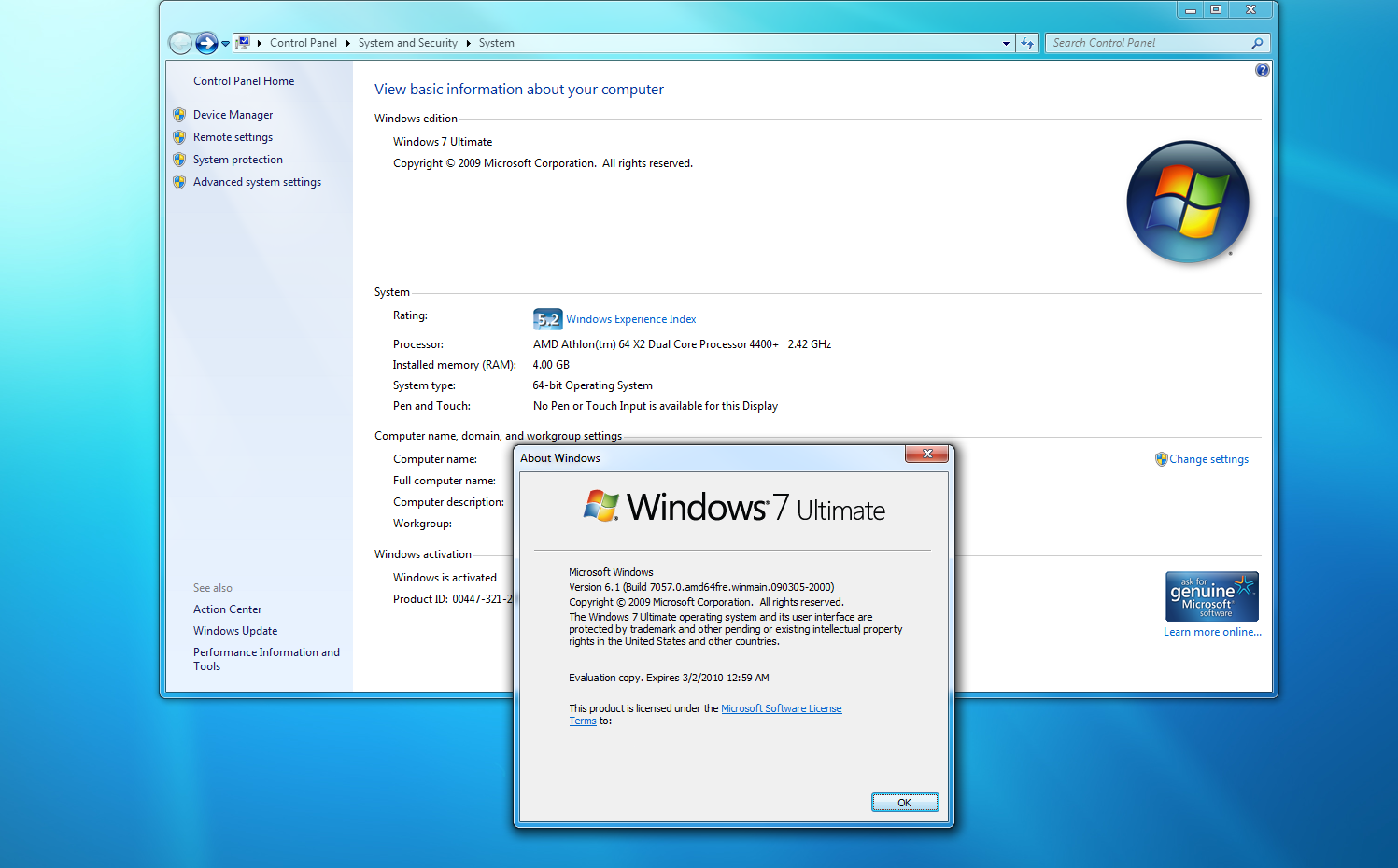Open Remote settings
The height and width of the screenshot is (868, 1398).
tap(233, 137)
